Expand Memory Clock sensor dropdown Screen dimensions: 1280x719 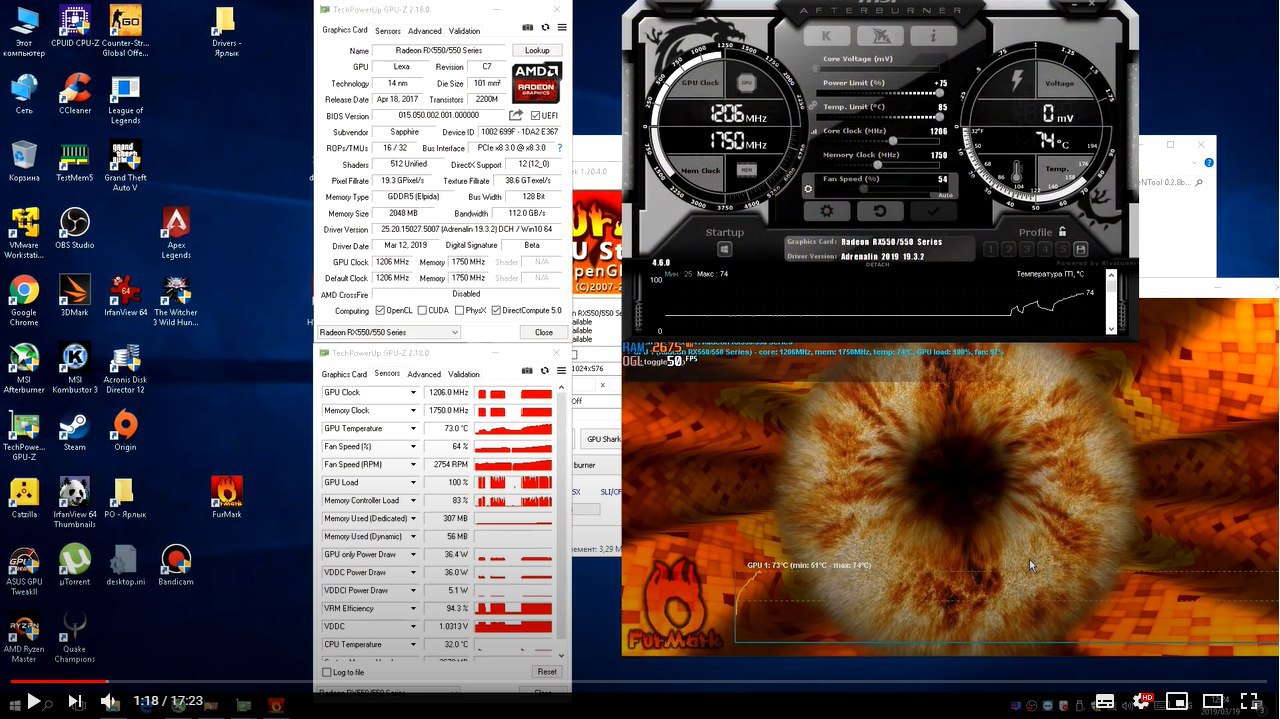413,411
